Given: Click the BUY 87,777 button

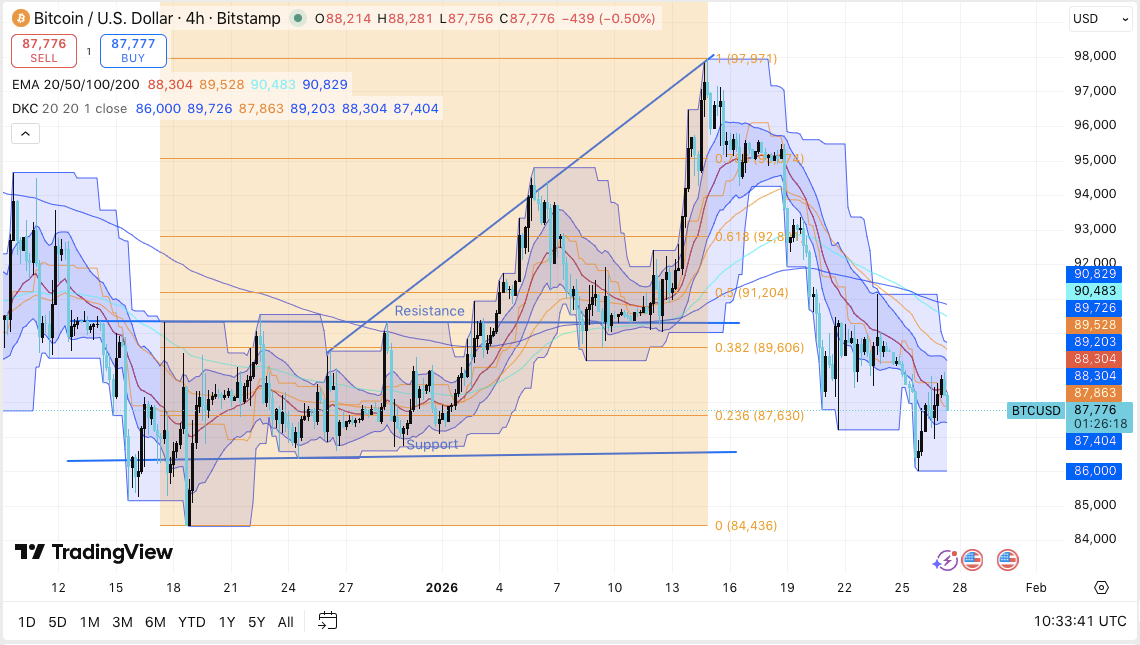Looking at the screenshot, I should click(133, 51).
